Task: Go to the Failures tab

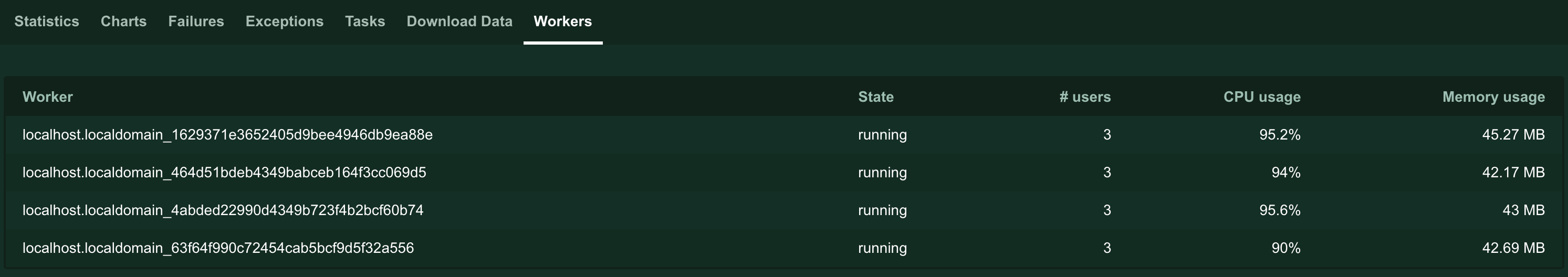Action: coord(196,22)
